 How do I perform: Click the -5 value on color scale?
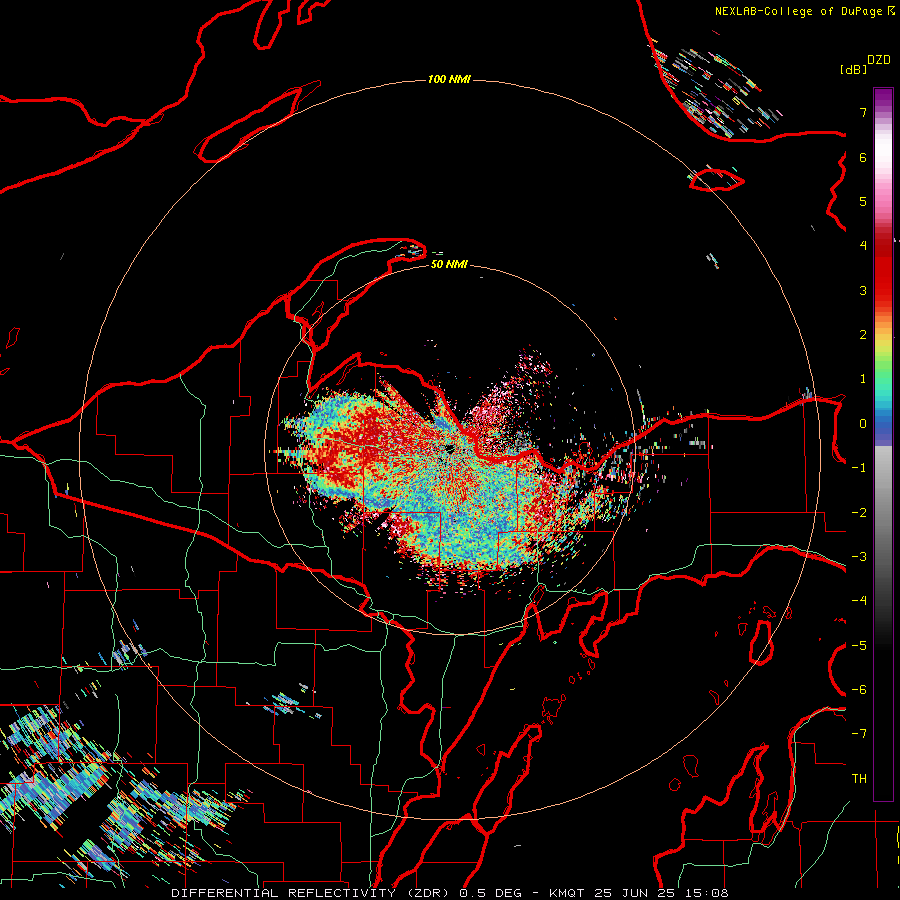859,646
